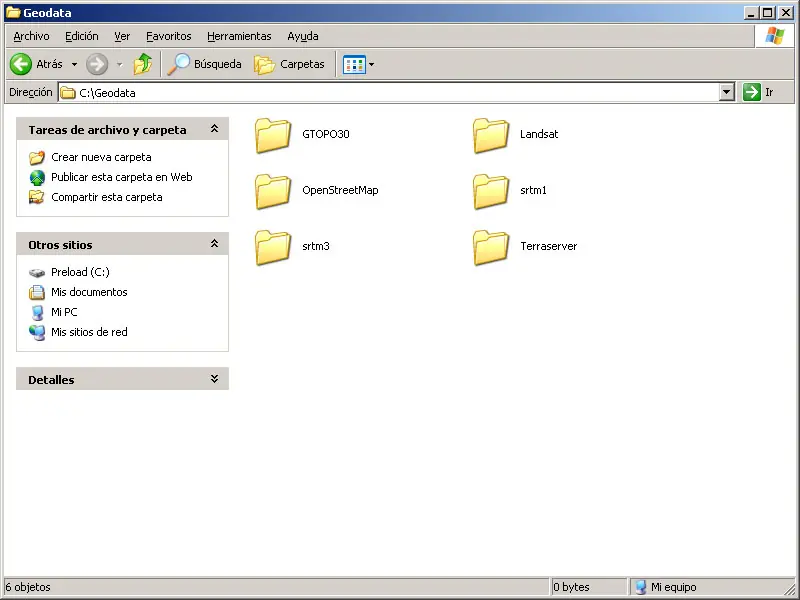This screenshot has width=800, height=600.
Task: Open the Favoritos menu
Action: (168, 36)
